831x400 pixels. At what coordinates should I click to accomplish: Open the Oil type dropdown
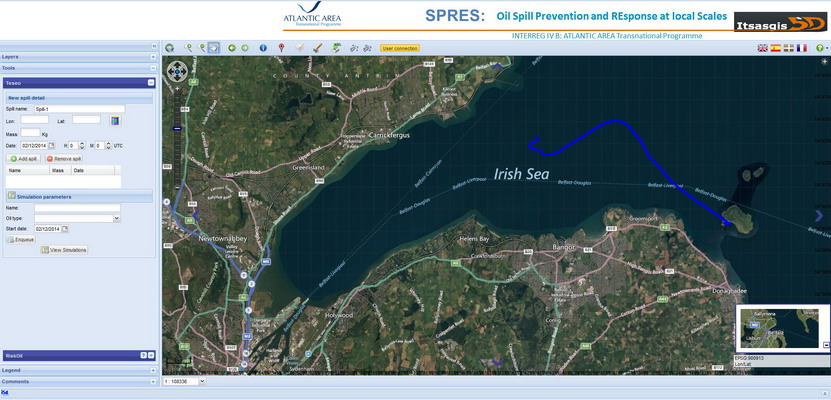click(117, 217)
